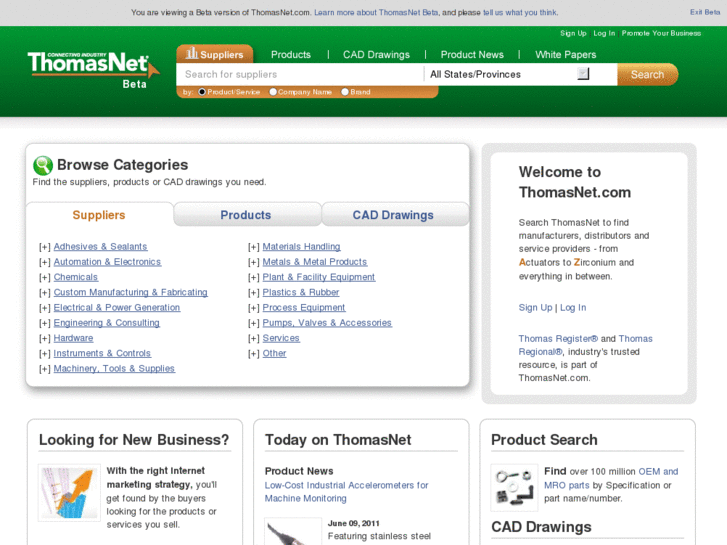This screenshot has width=727, height=545.
Task: Select the Product/Service radio button
Action: [x=202, y=92]
